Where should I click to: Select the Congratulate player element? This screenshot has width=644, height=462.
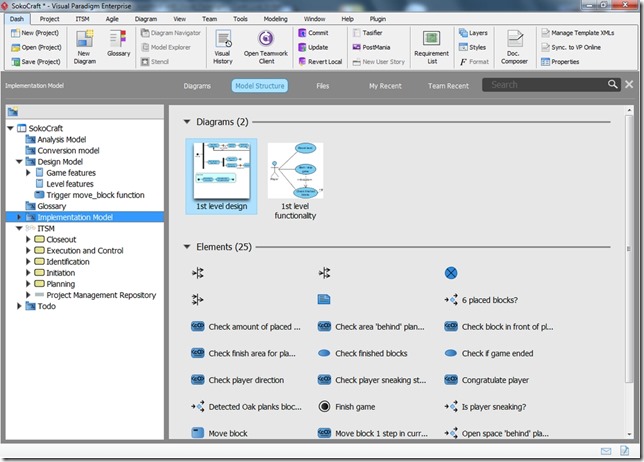pos(487,380)
